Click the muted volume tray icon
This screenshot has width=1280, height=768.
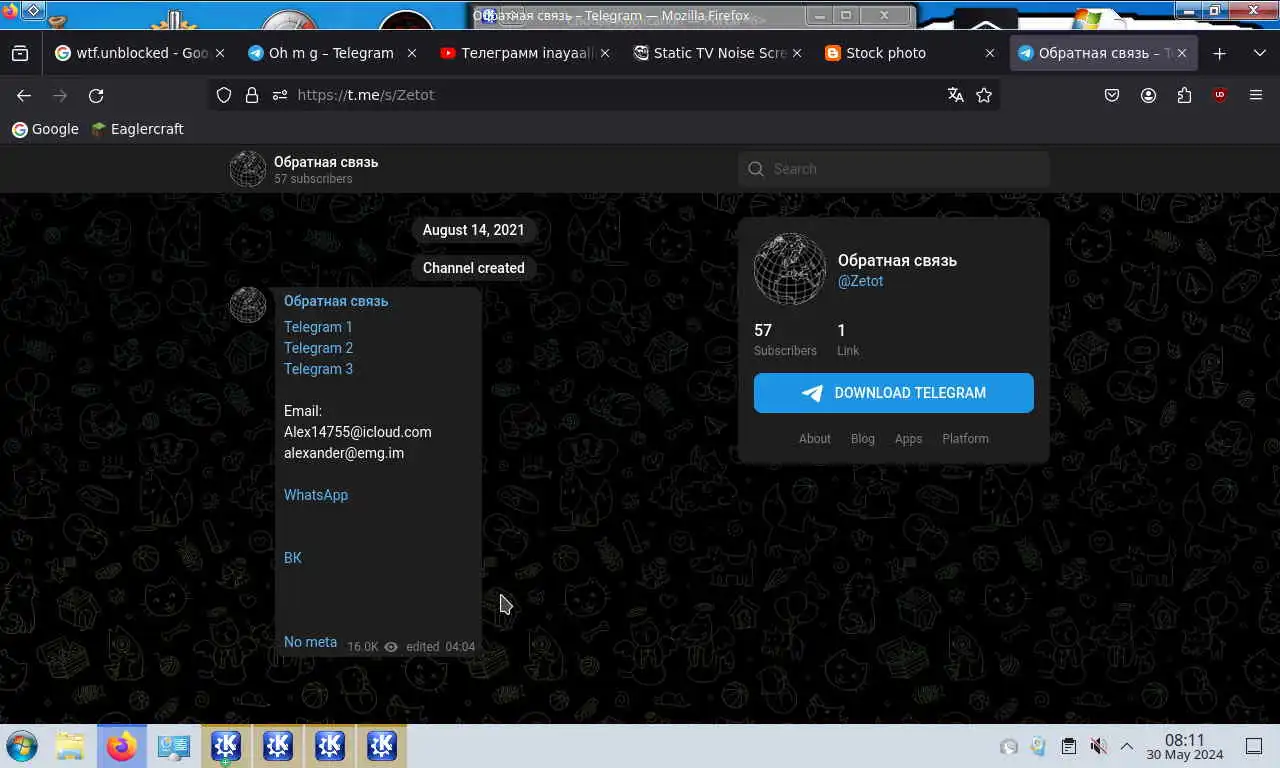click(1098, 746)
